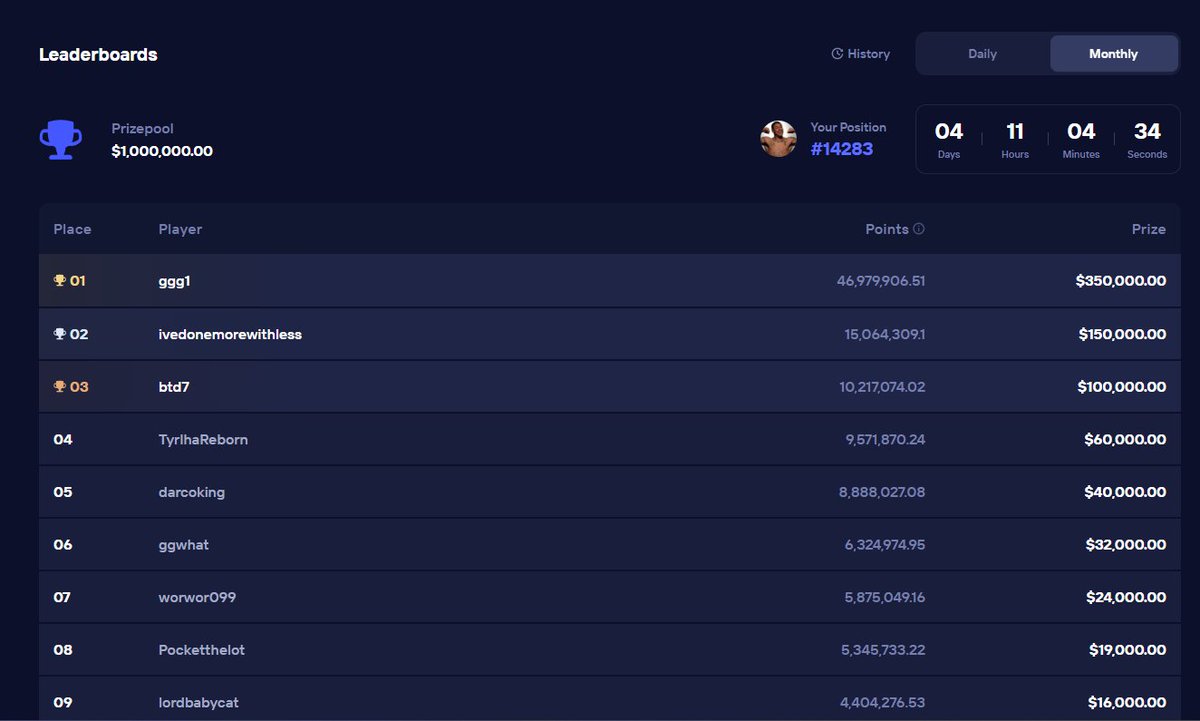Click the Hours countdown value
Screen dimensions: 1200x721
coord(1015,131)
